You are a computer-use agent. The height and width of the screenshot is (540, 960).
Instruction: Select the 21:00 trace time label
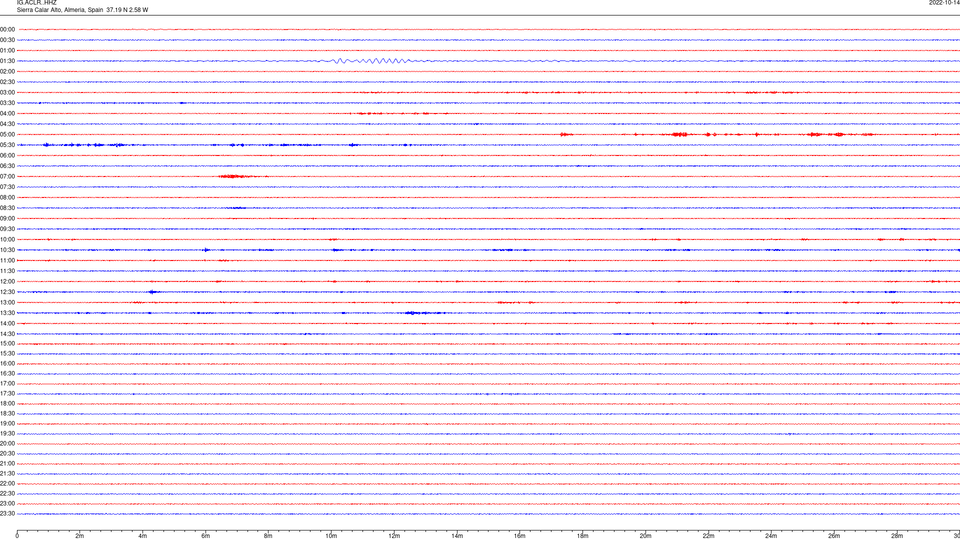coord(7,463)
